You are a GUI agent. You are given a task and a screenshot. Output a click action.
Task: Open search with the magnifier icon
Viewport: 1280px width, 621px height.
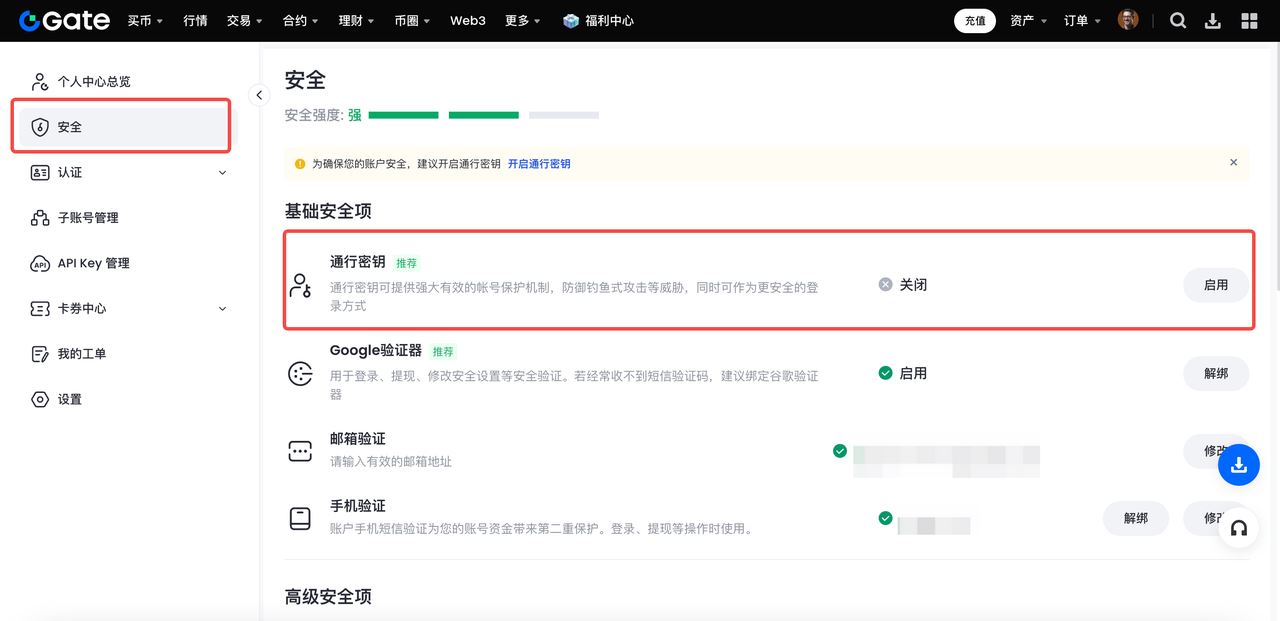coord(1178,20)
